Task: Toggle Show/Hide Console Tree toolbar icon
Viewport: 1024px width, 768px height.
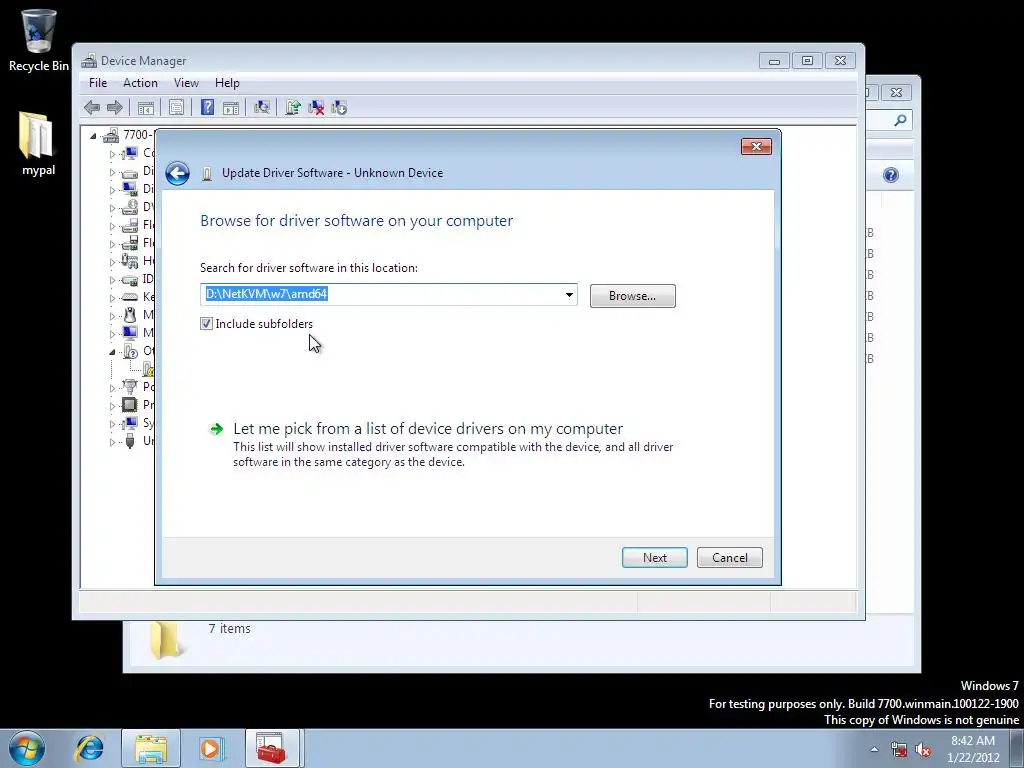Action: (146, 108)
